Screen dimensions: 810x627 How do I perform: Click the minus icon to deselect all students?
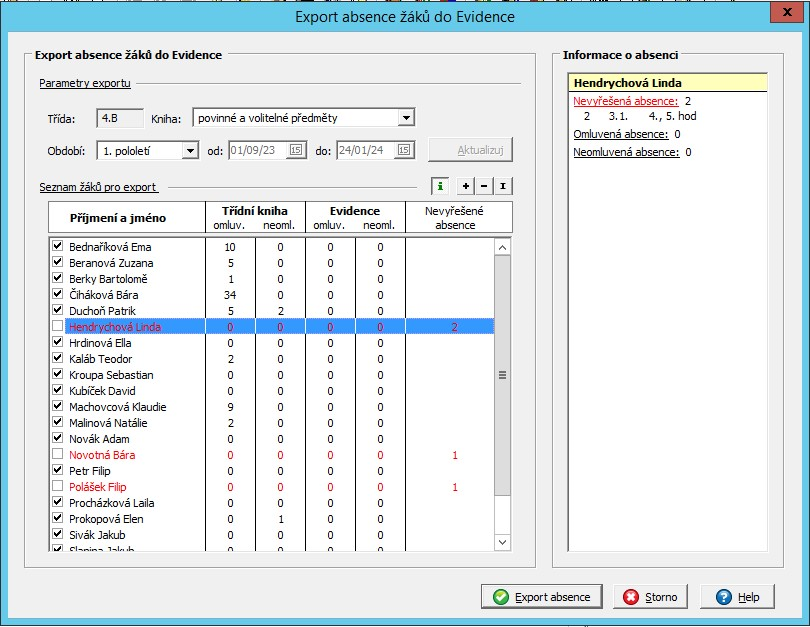click(x=484, y=186)
